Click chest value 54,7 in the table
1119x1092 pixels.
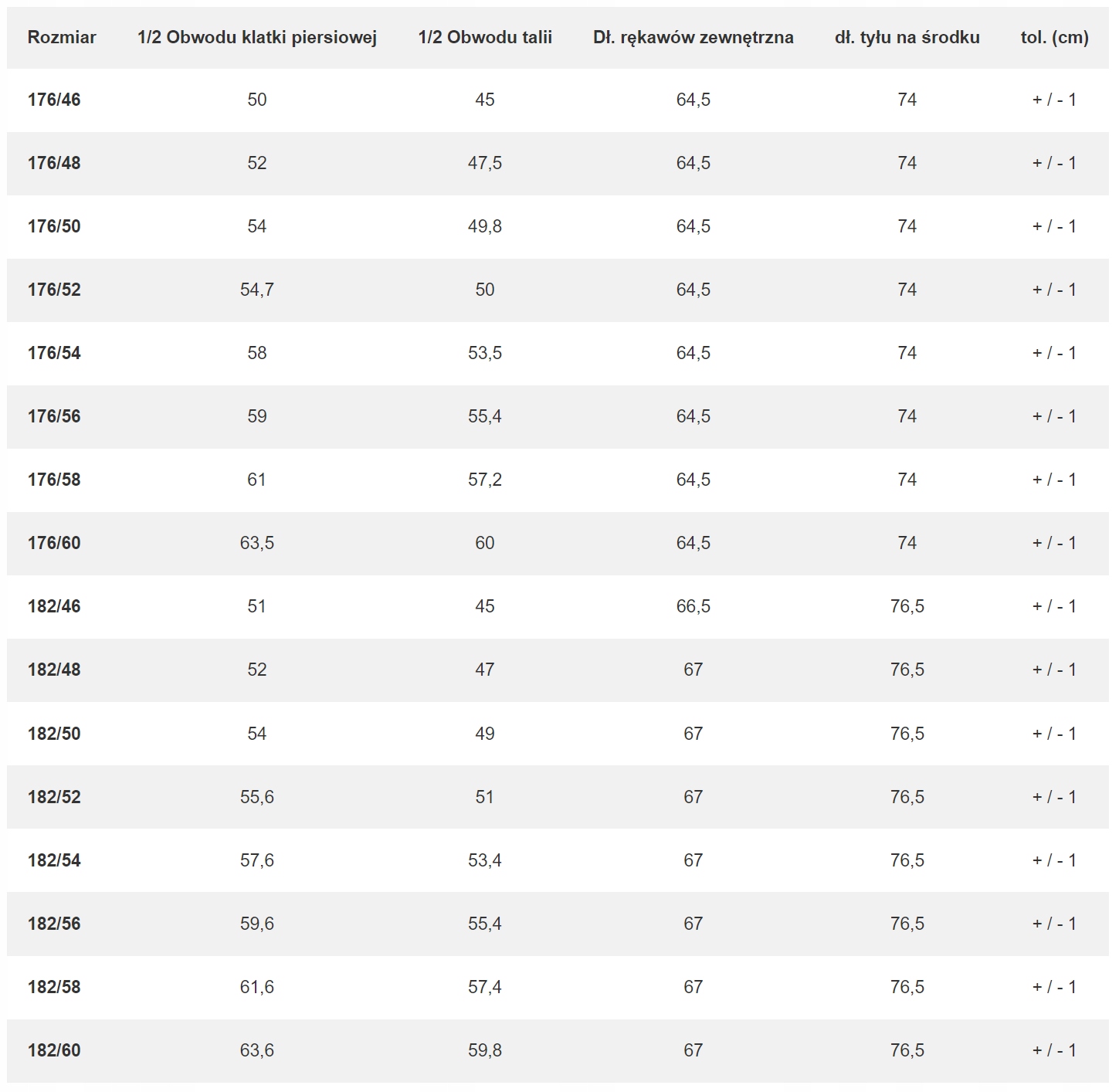pyautogui.click(x=257, y=290)
